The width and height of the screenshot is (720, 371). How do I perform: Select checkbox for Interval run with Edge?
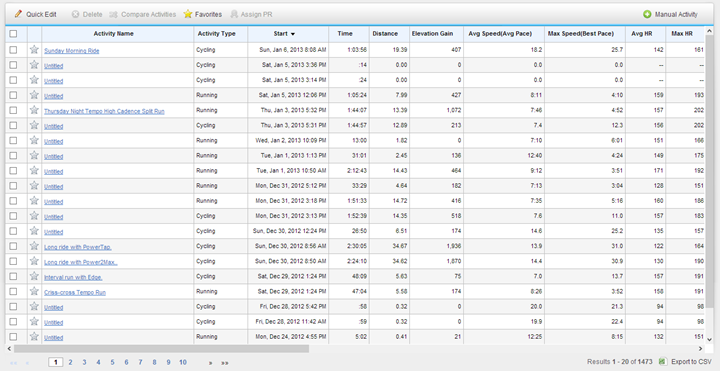point(13,276)
